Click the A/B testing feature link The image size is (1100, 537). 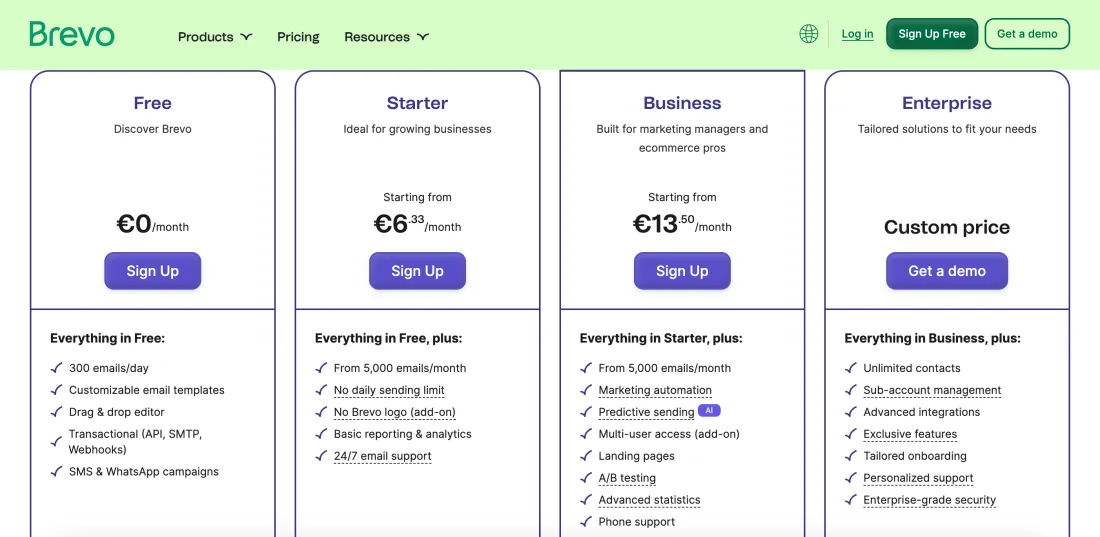[x=627, y=478]
